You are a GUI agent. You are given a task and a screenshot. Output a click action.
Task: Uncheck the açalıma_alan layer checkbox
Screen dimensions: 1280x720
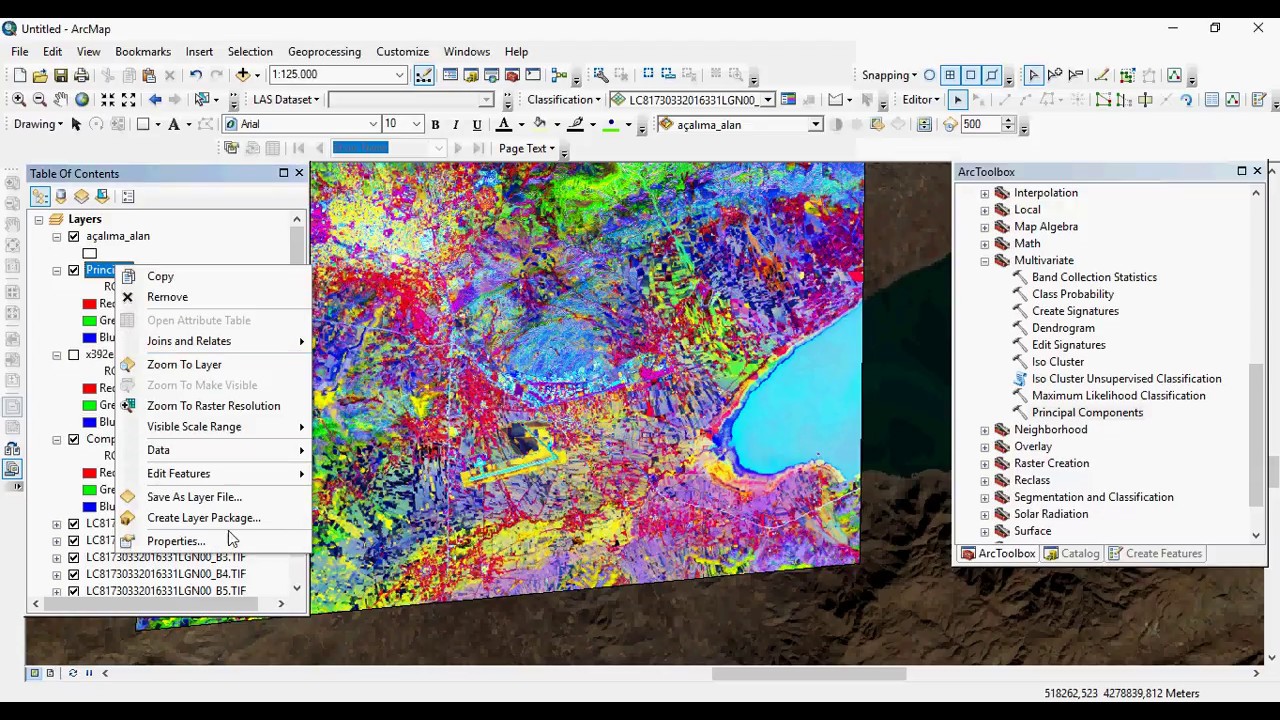pyautogui.click(x=74, y=236)
